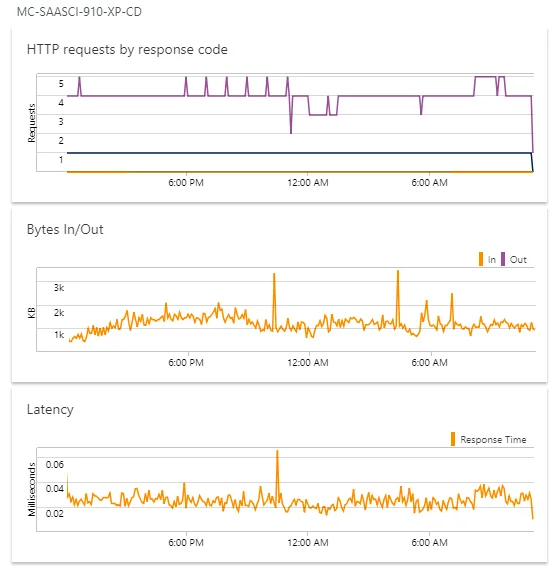
Task: Select the Latency chart heading
Action: coord(50,409)
